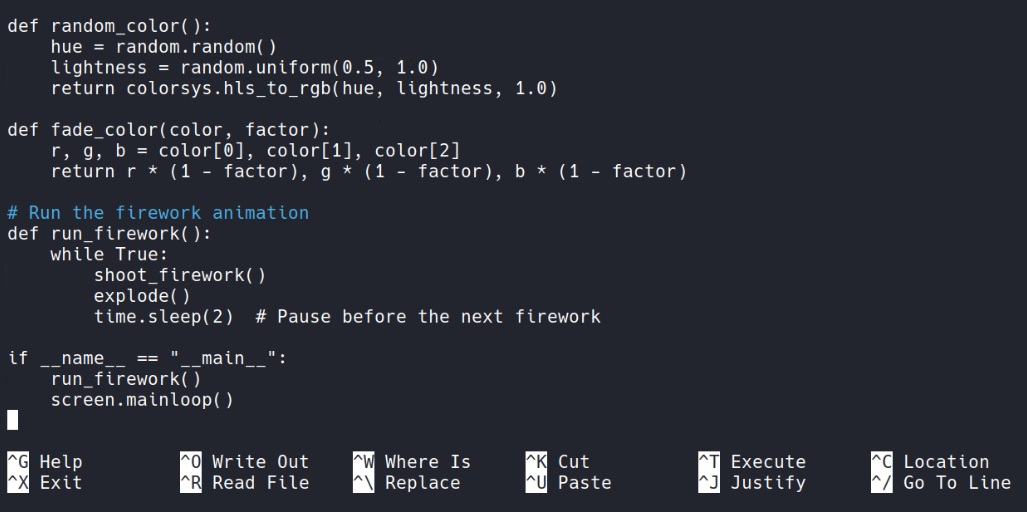Click the ^K Cut shortcut

pos(558,462)
